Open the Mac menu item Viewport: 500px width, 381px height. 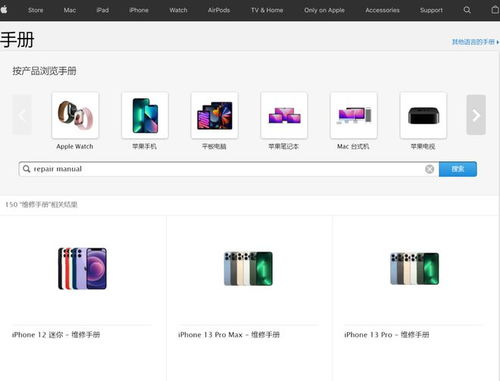pyautogui.click(x=70, y=10)
